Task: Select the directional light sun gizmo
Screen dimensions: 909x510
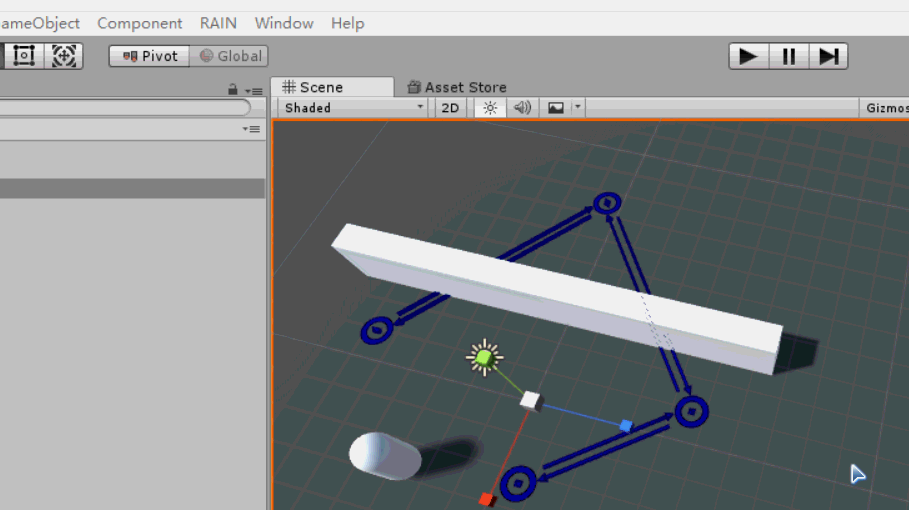Action: pos(485,358)
